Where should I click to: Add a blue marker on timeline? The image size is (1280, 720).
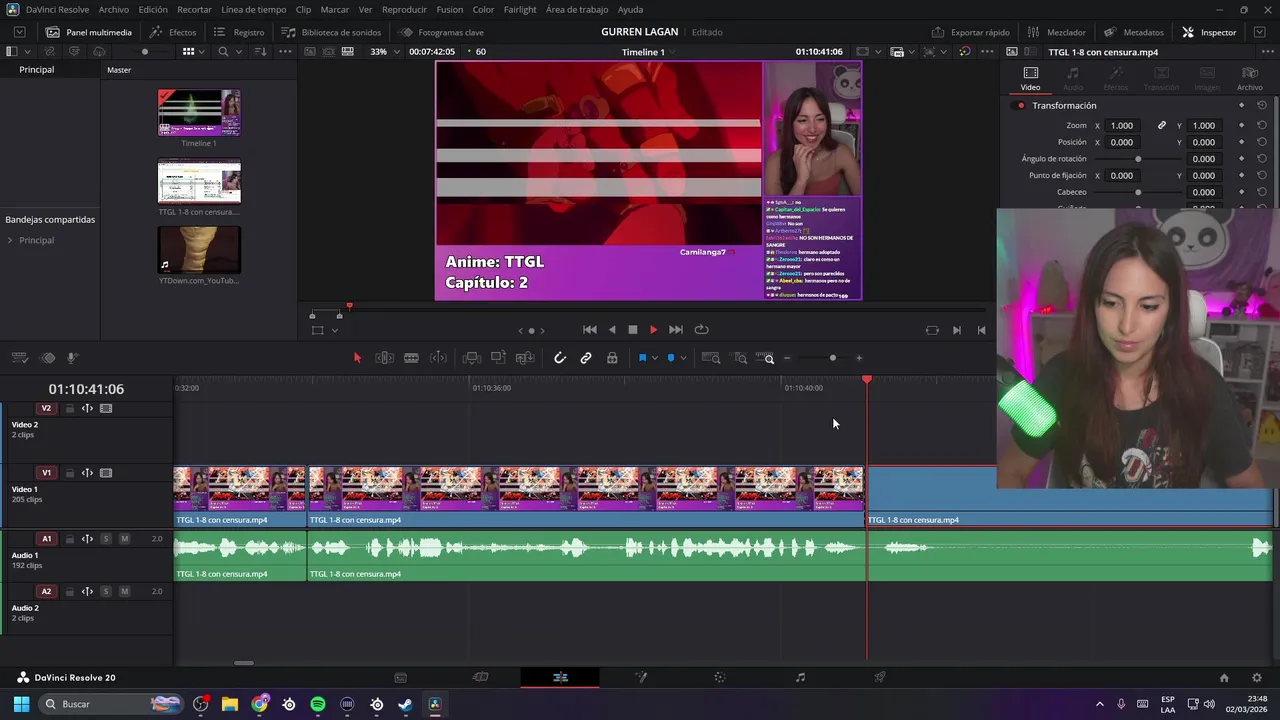click(x=670, y=358)
